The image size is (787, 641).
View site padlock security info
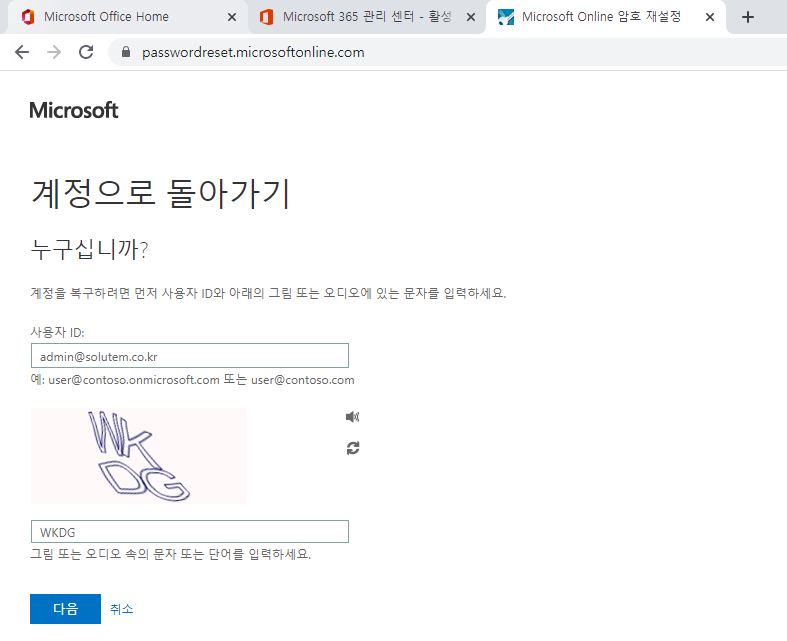coord(126,52)
